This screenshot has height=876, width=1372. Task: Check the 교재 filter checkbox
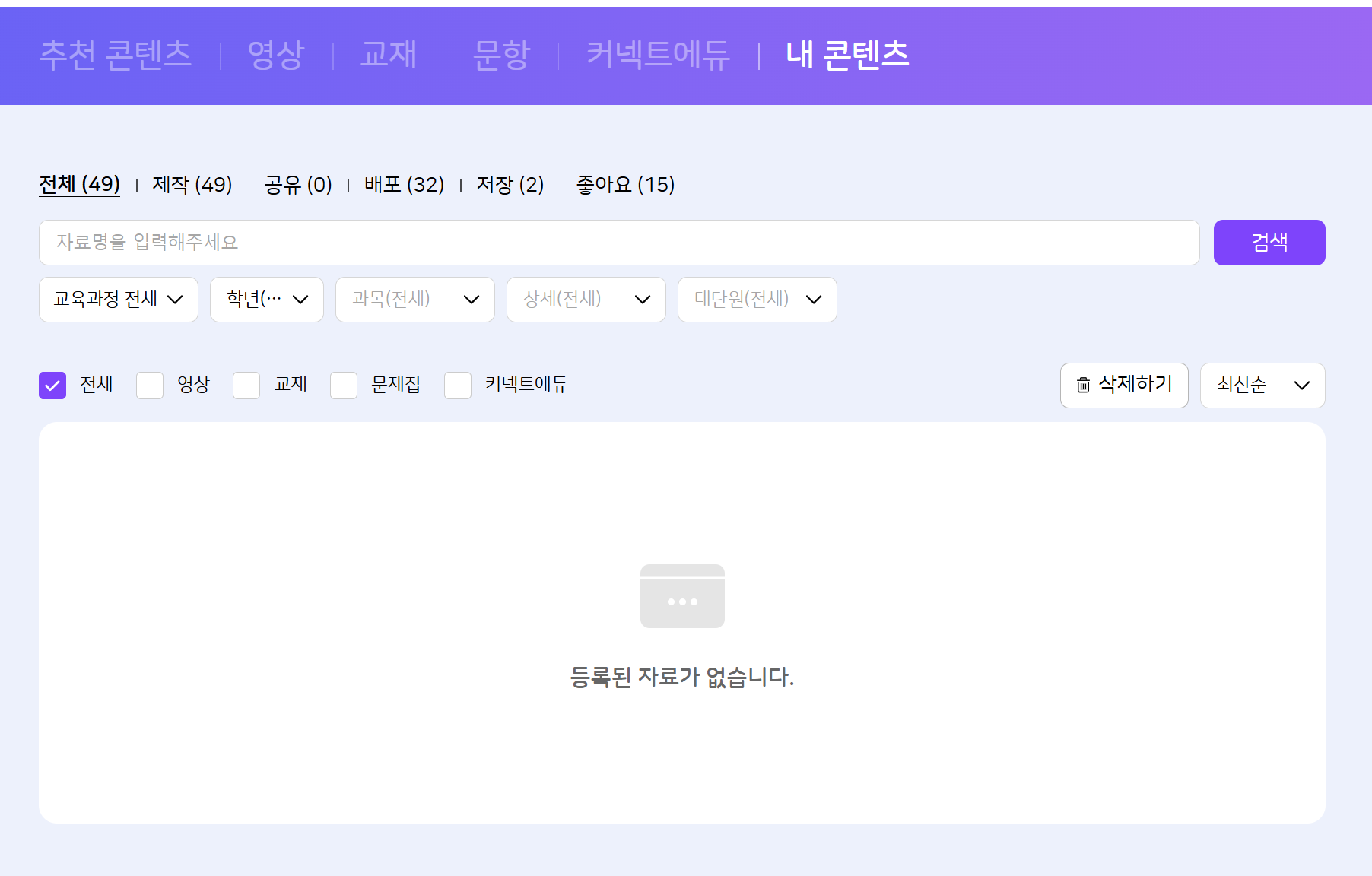(246, 386)
